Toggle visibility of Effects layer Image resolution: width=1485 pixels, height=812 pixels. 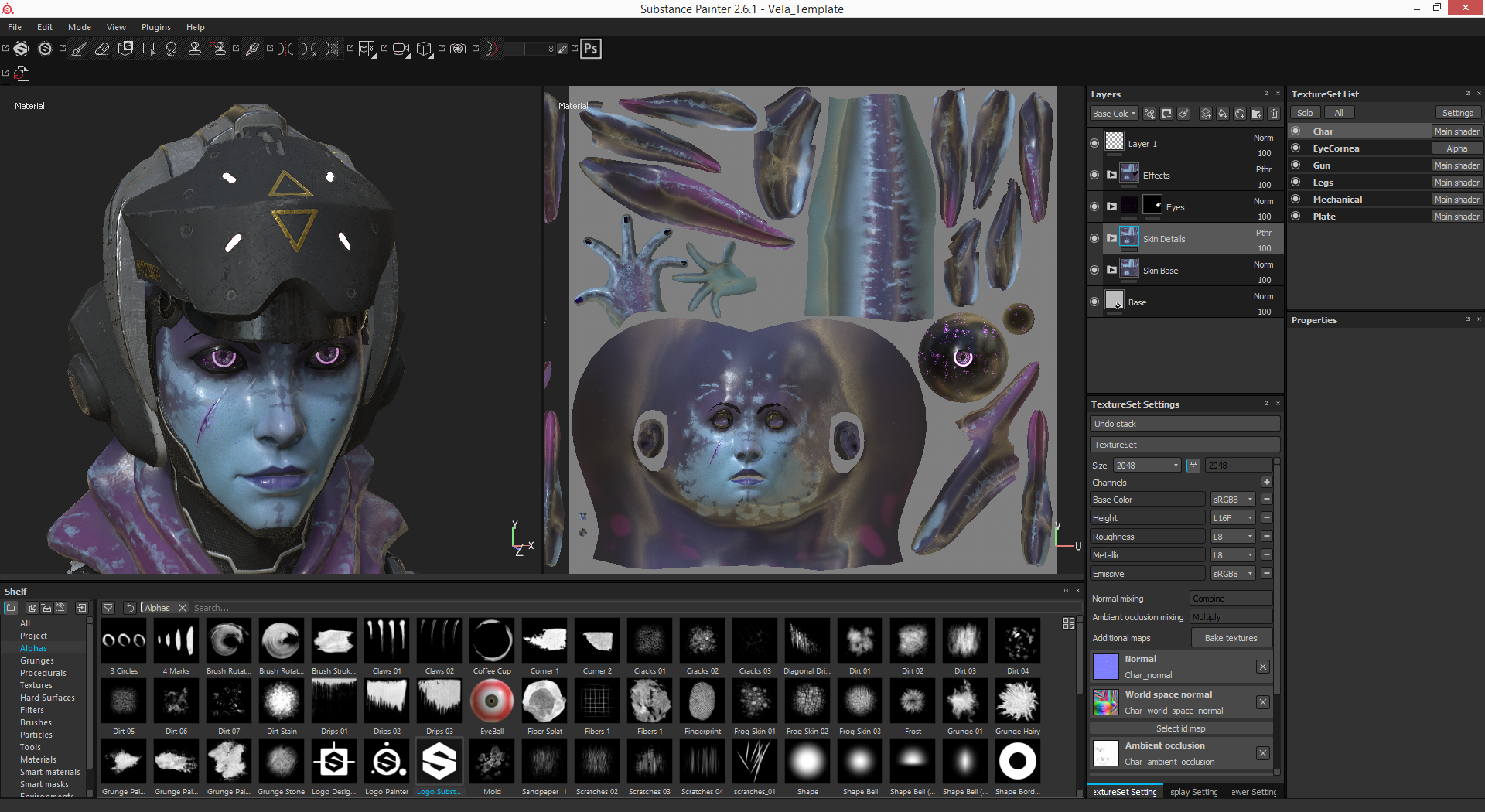click(1094, 175)
